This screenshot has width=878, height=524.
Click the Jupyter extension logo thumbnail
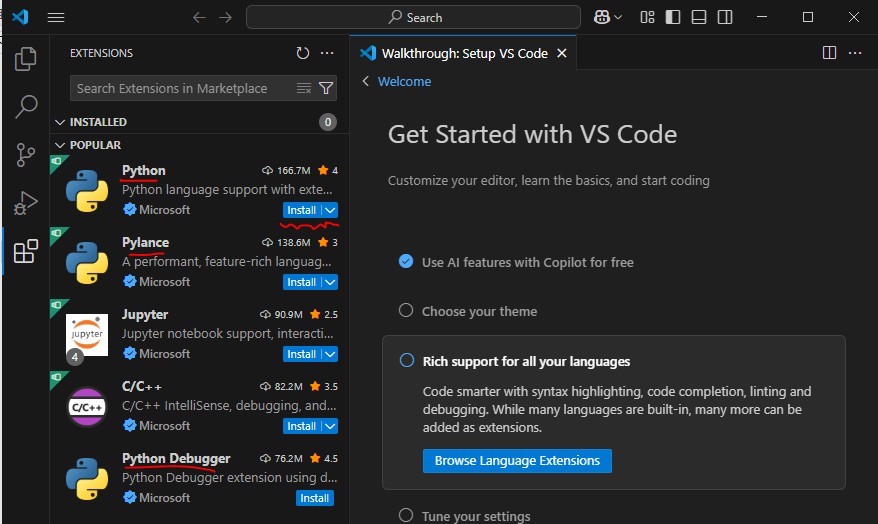click(x=87, y=335)
